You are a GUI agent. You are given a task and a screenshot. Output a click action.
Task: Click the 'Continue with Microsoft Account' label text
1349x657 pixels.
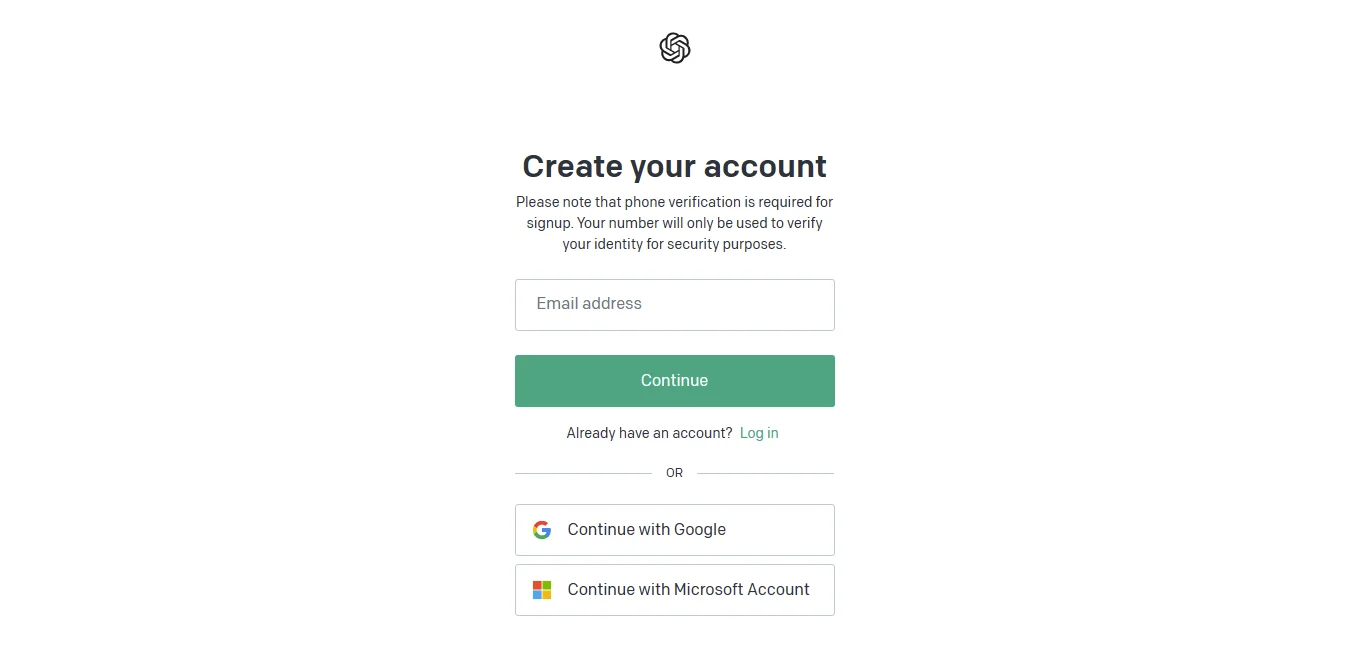pos(688,590)
